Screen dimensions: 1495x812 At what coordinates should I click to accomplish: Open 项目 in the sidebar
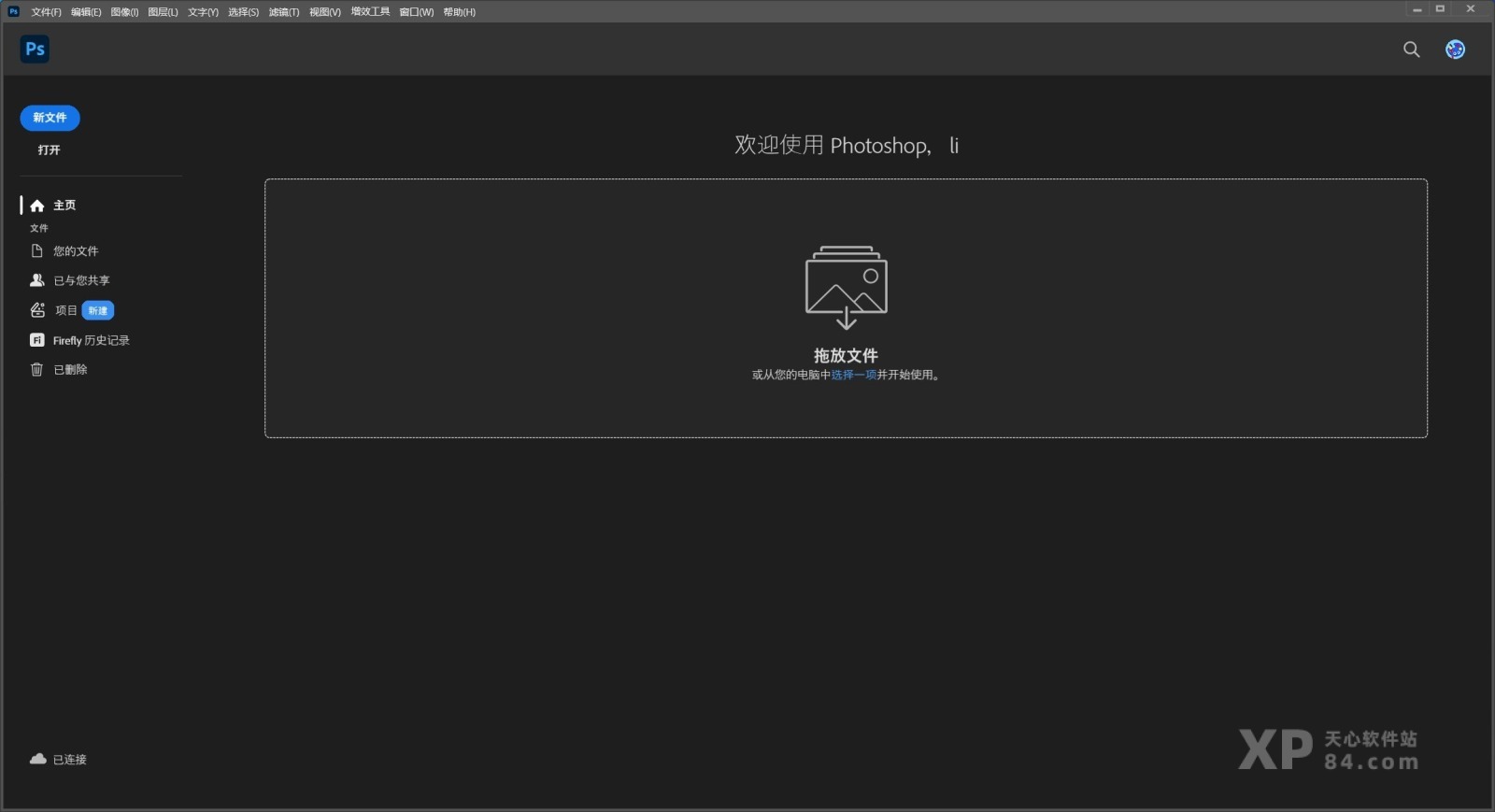[65, 310]
